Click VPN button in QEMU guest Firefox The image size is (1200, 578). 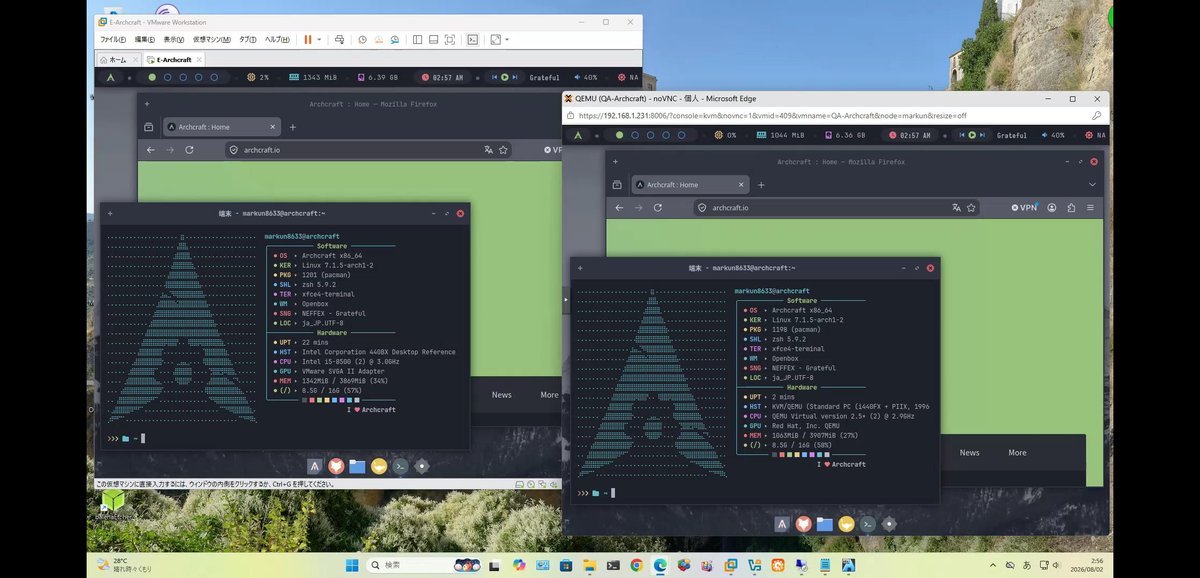click(1025, 208)
